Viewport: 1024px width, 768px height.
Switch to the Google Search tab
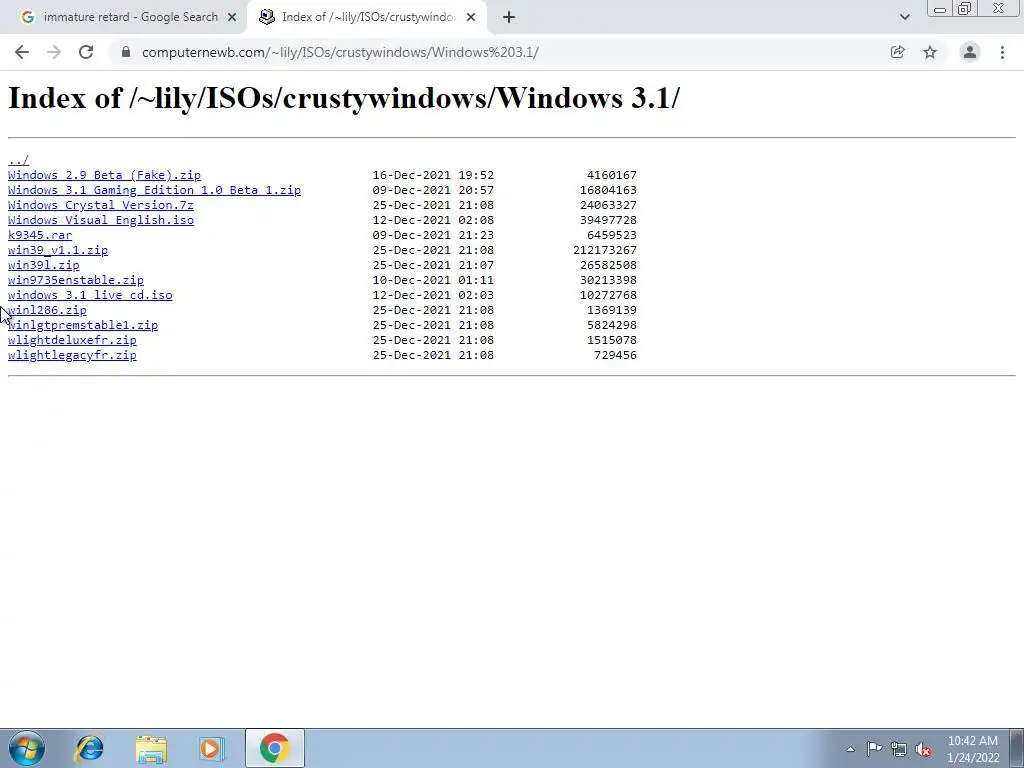coord(123,18)
